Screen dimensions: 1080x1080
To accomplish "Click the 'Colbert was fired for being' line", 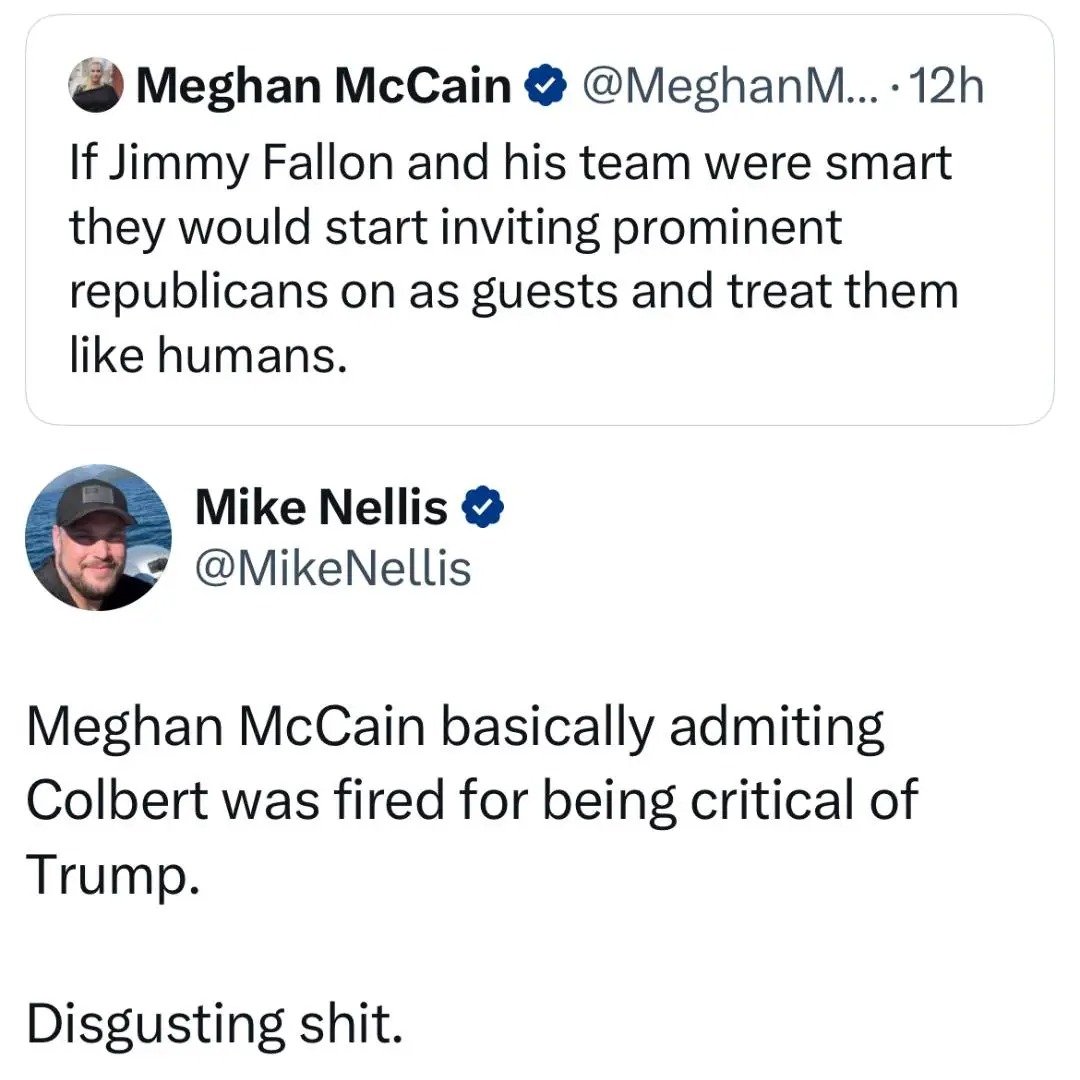I will pyautogui.click(x=472, y=800).
